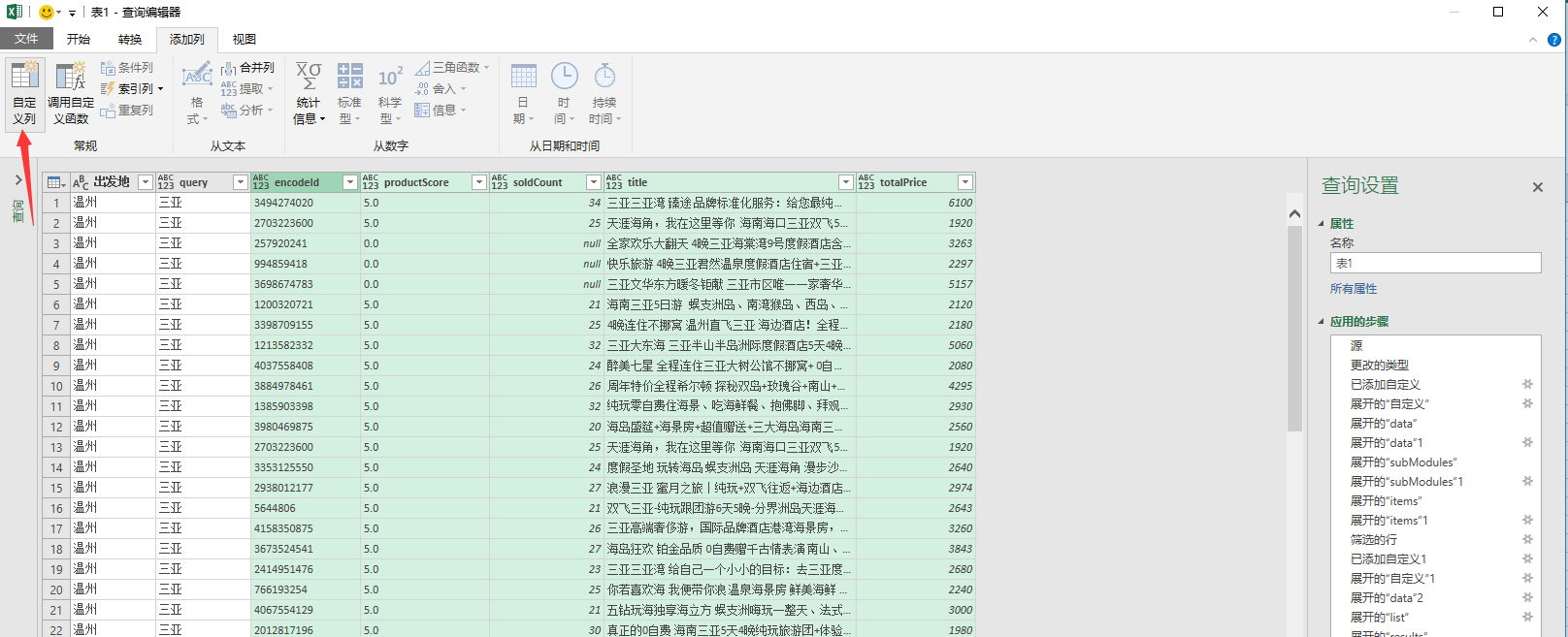Click the 条件列 conditional column icon
This screenshot has width=1568, height=637.
(108, 68)
